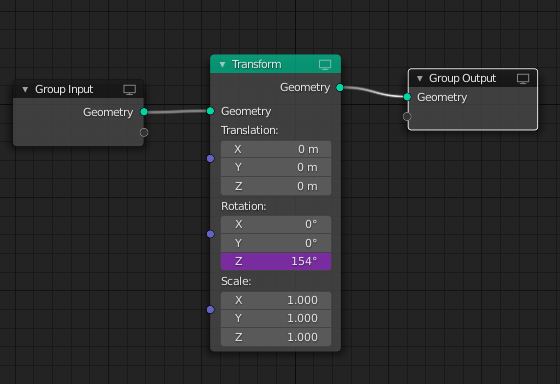Click Rotation Y field showing 0°
The image size is (560, 384).
click(276, 243)
